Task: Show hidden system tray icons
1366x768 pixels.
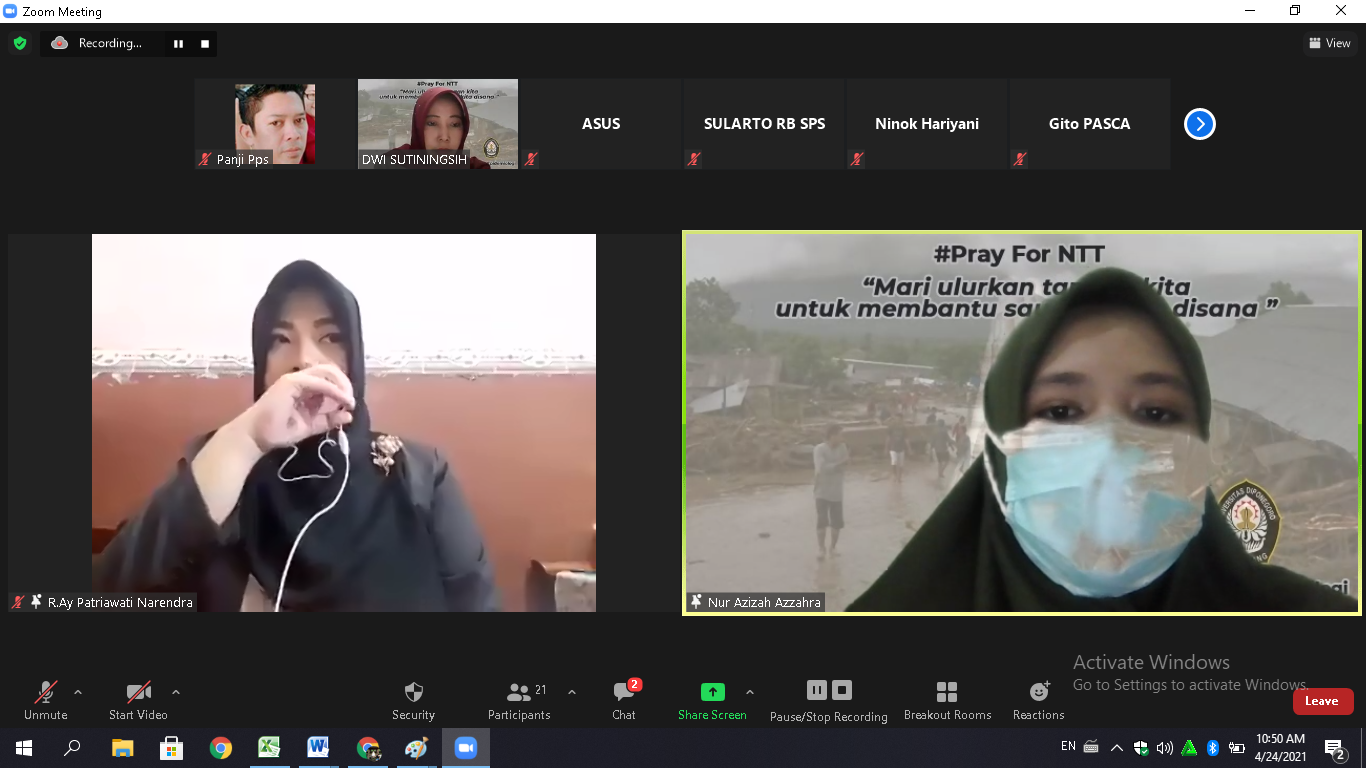Action: 1117,747
